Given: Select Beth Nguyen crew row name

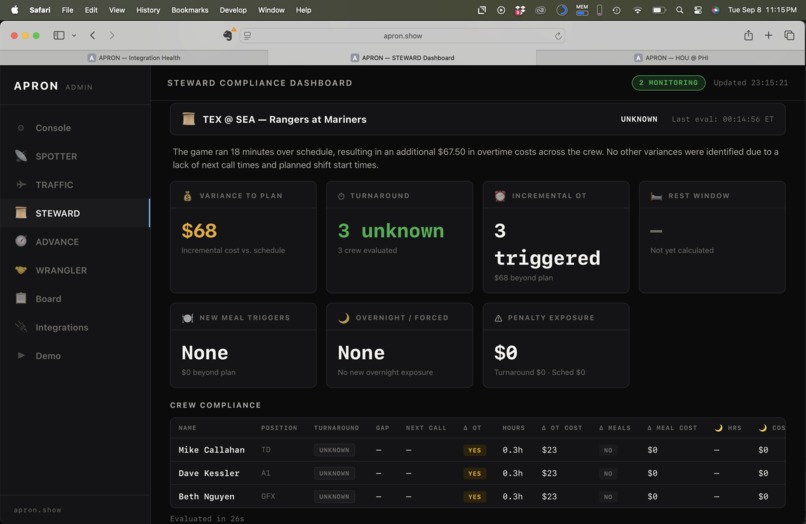Looking at the screenshot, I should [206, 497].
